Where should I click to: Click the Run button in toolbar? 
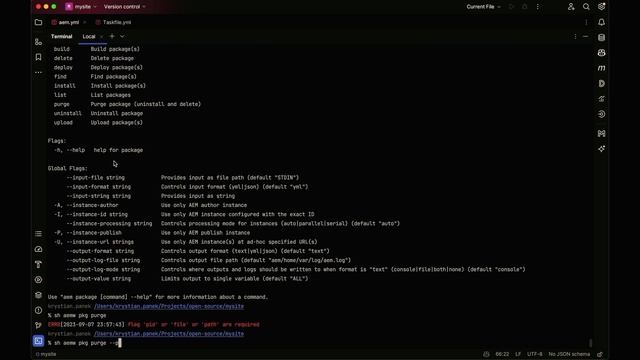[x=511, y=7]
